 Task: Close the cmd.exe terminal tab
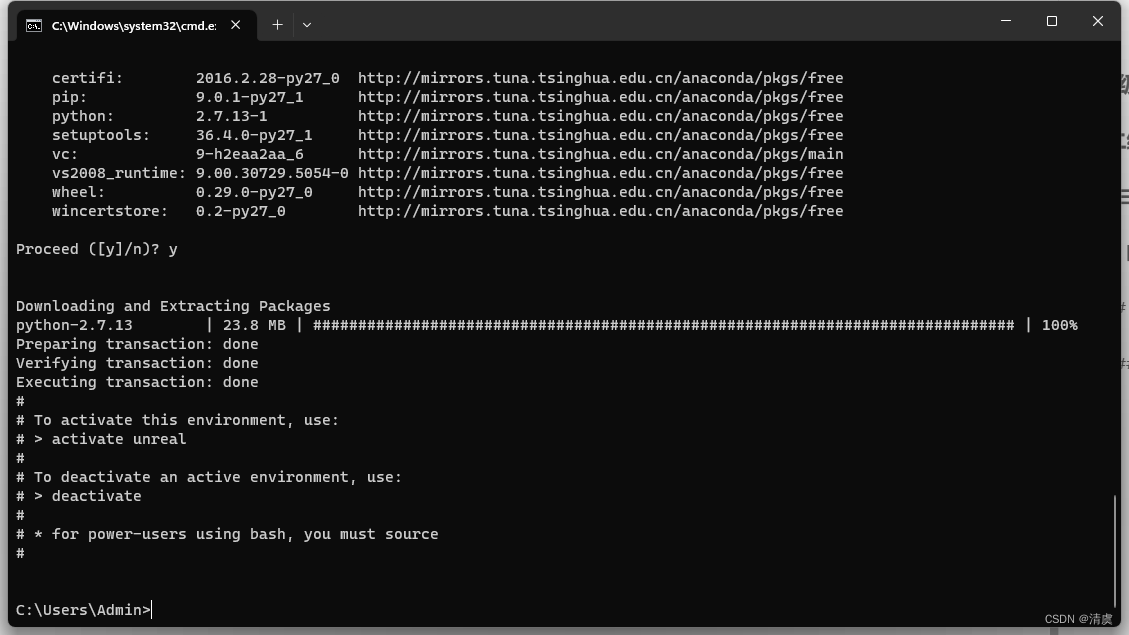pos(235,25)
